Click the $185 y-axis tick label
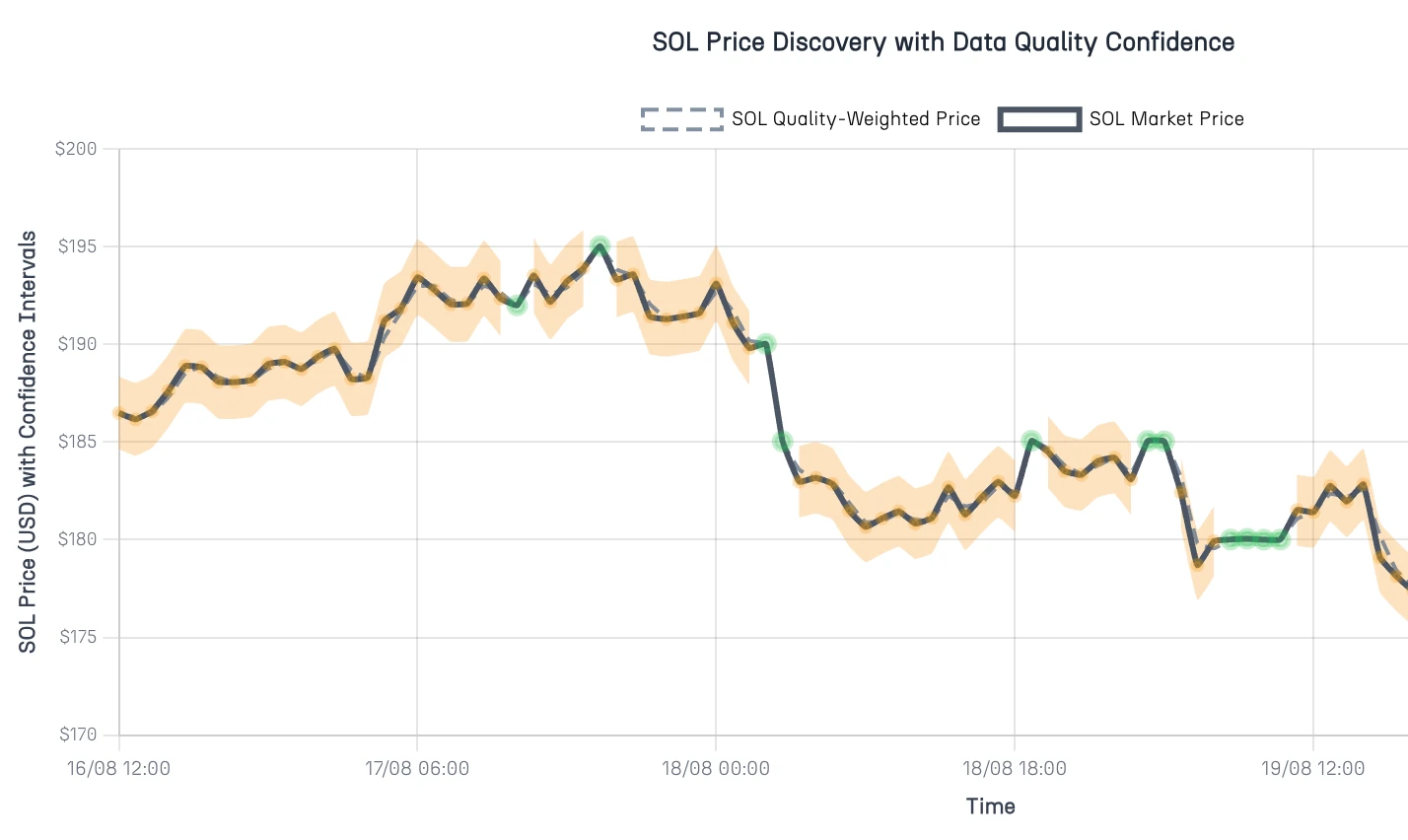 [x=77, y=442]
